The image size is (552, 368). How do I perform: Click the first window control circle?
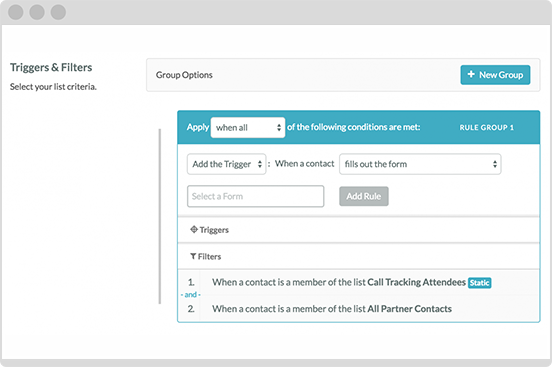tap(16, 12)
